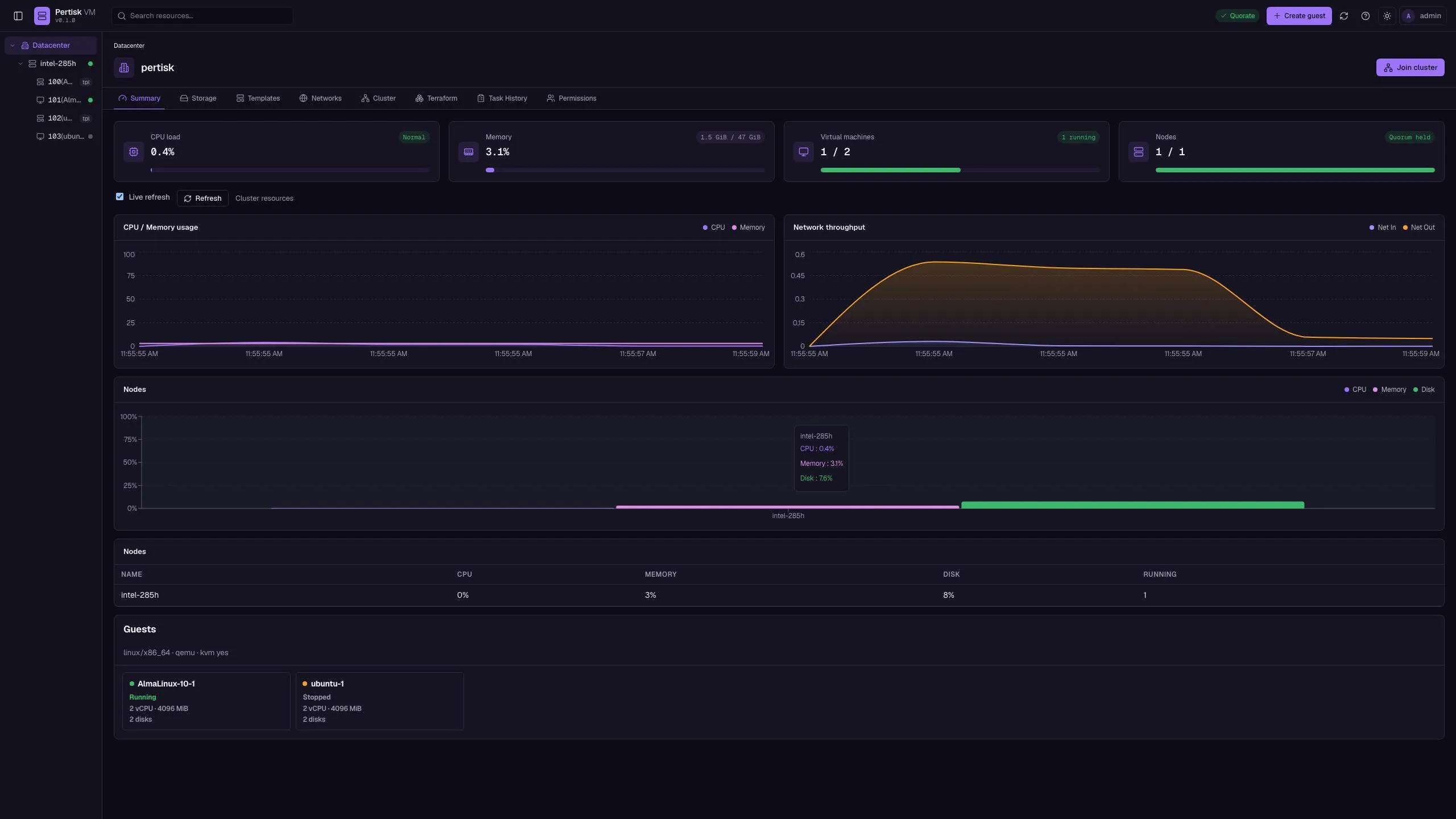Click the Memory card icon
The height and width of the screenshot is (819, 1456).
click(469, 152)
